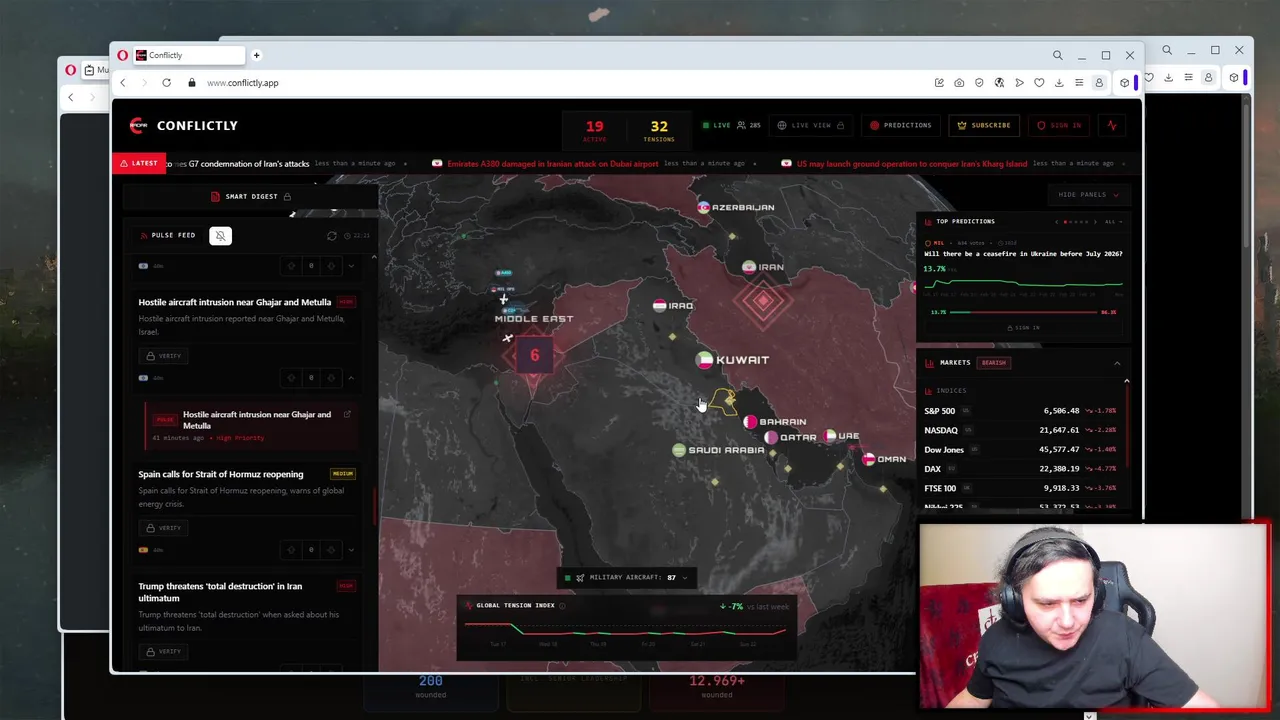This screenshot has width=1280, height=720.
Task: Mute notifications with the bell-slash icon
Action: [220, 236]
